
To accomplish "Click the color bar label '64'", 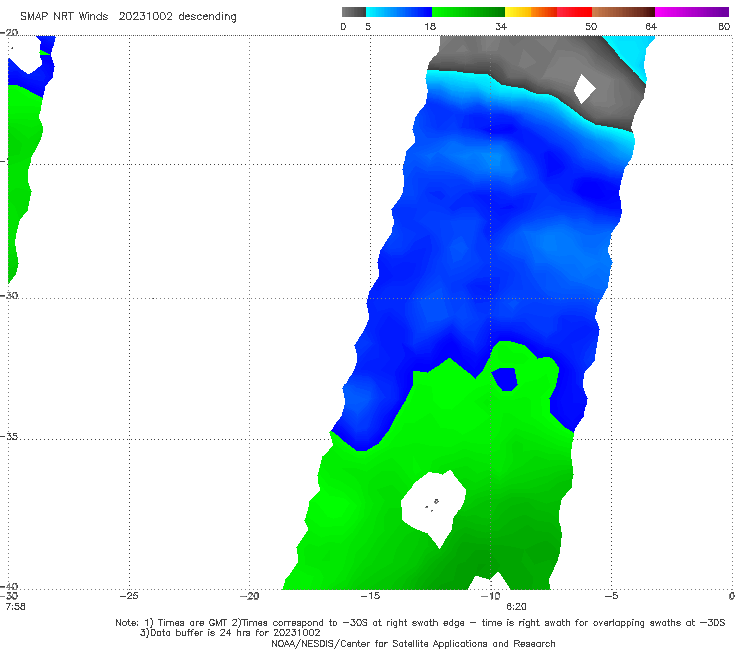I will (651, 27).
